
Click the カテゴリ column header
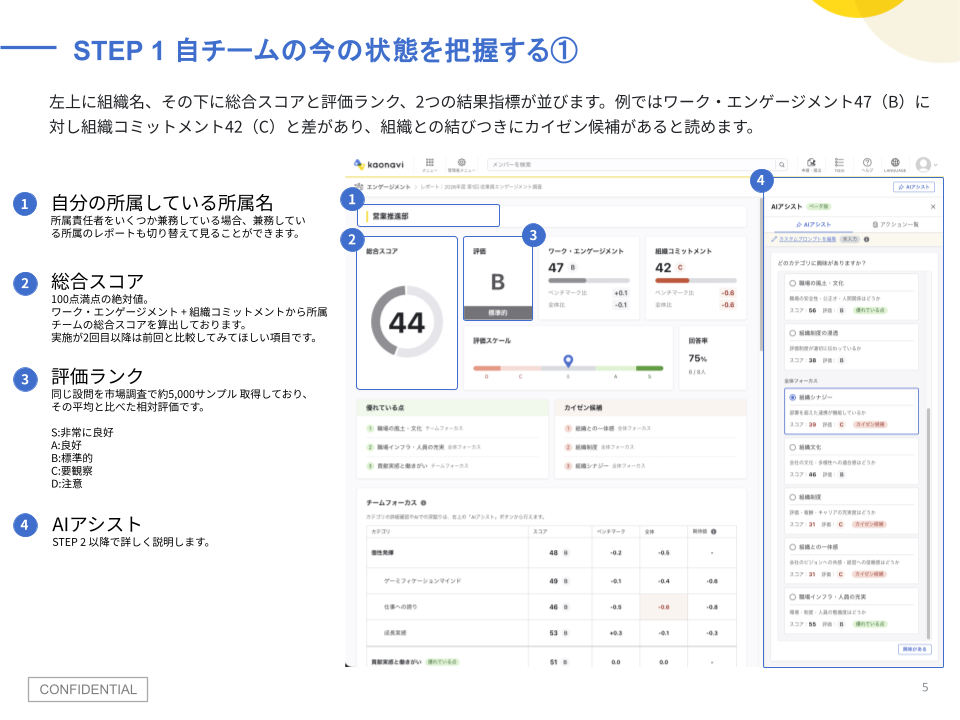380,531
